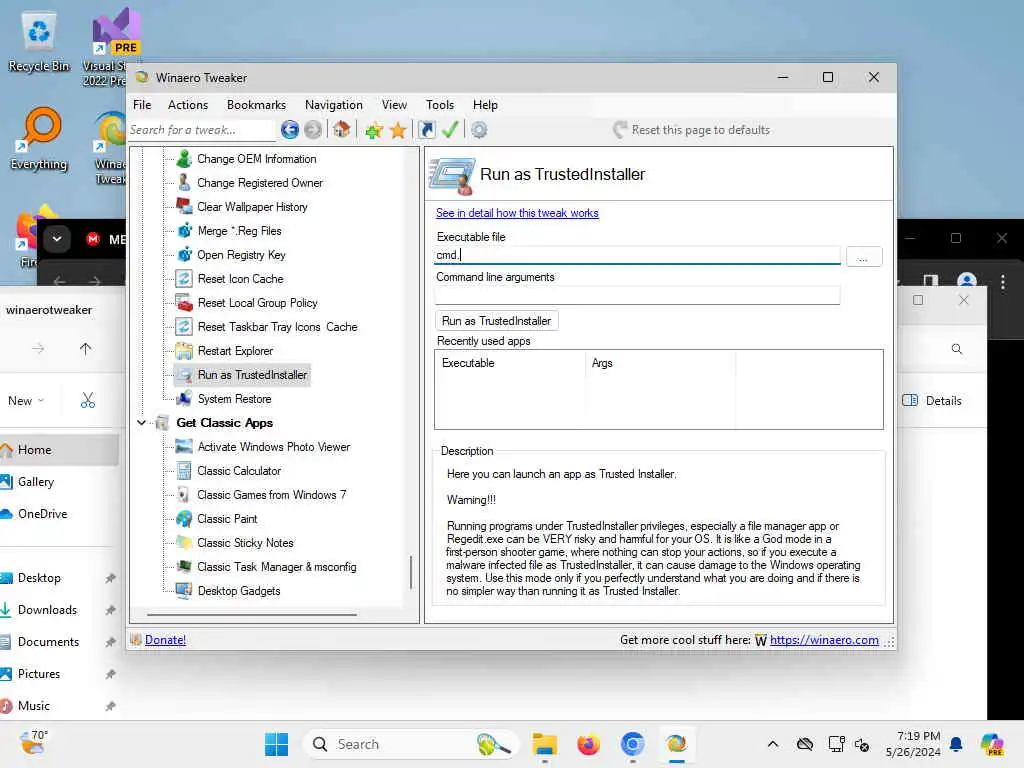1024x768 pixels.
Task: Toggle the Details pane in File Explorer
Action: tap(932, 401)
